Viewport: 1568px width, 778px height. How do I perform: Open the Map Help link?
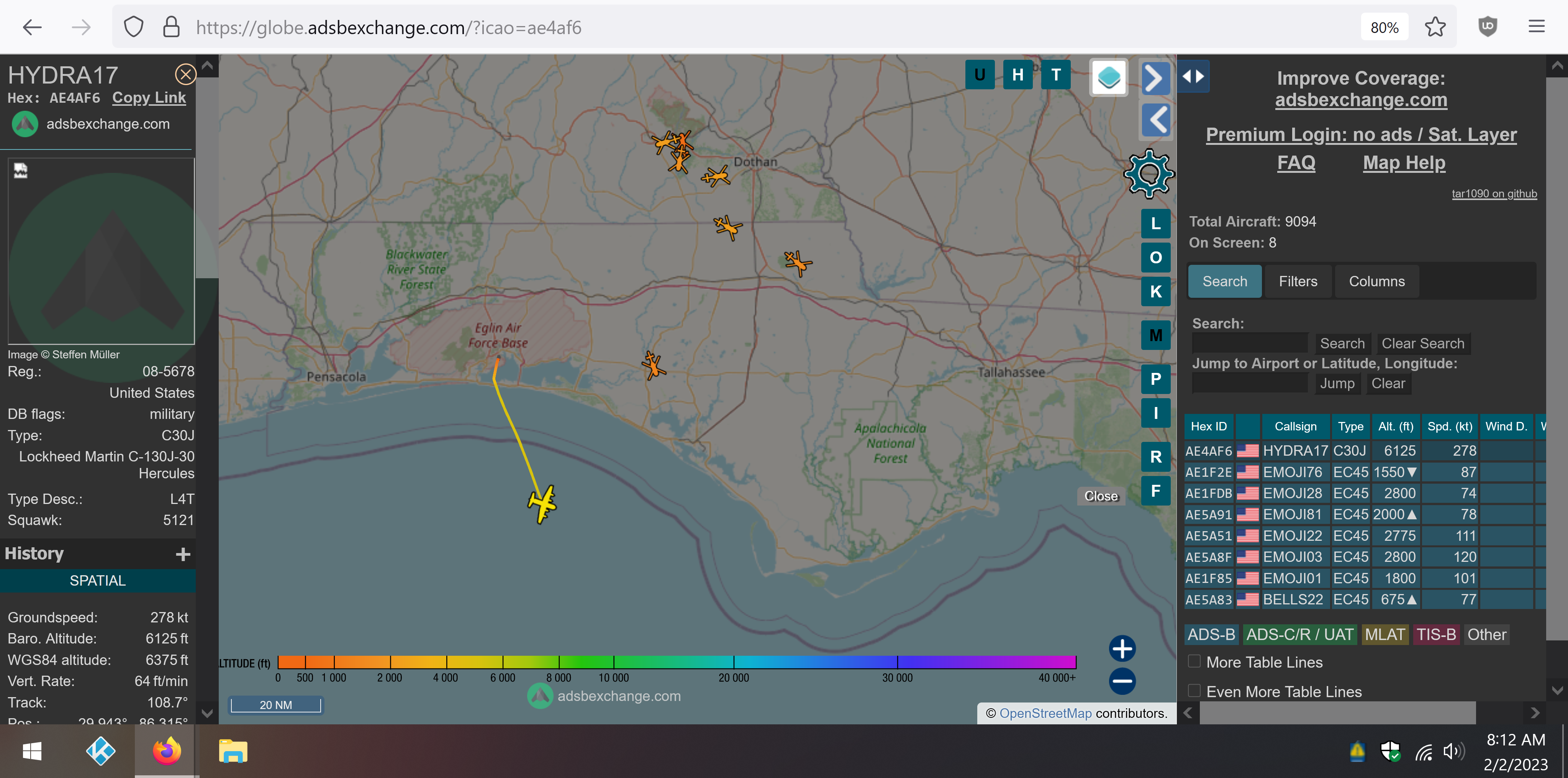point(1404,162)
